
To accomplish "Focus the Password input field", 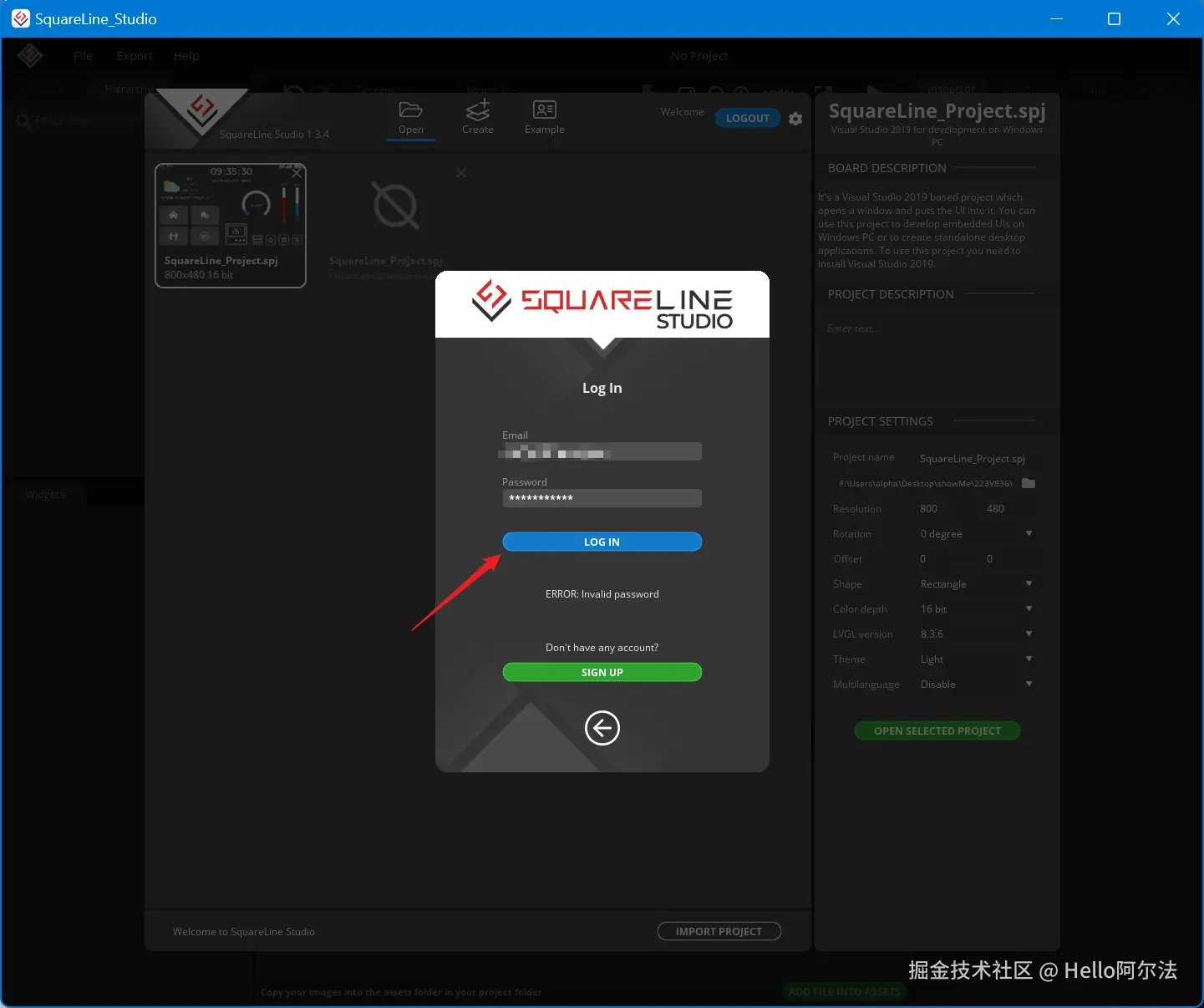I will coord(602,498).
